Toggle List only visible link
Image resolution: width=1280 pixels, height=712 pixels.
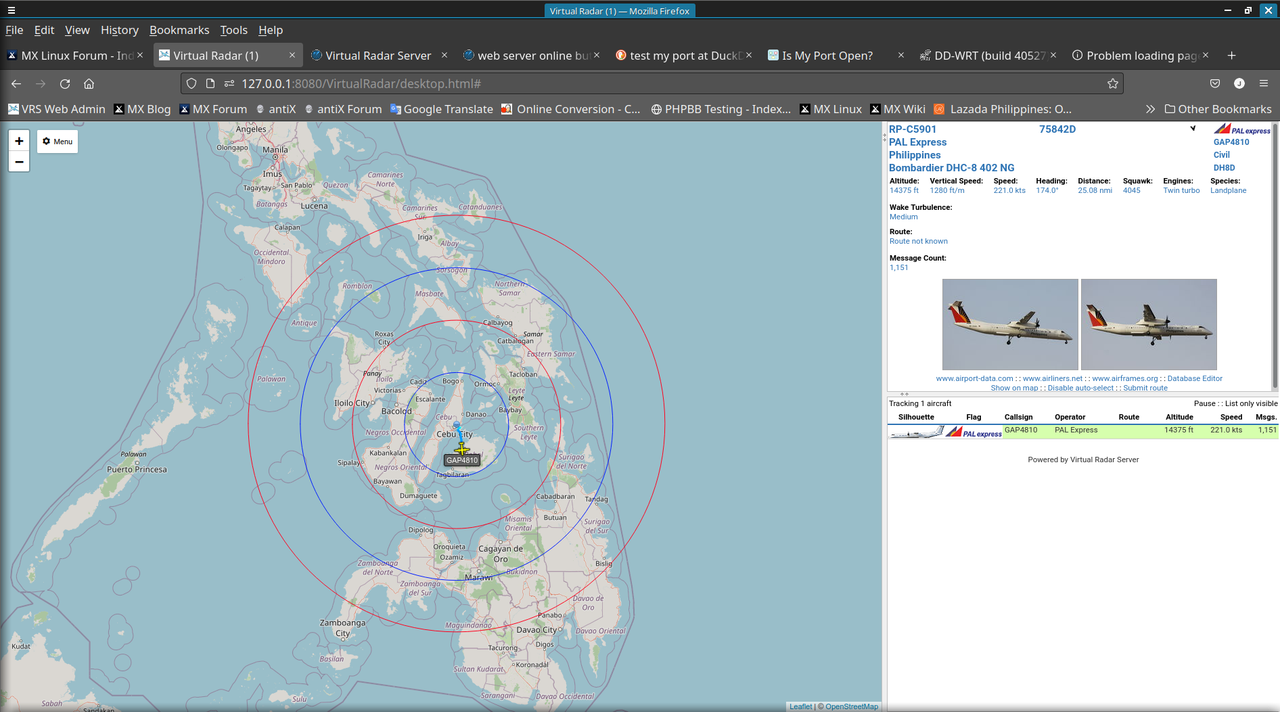[x=1251, y=404]
